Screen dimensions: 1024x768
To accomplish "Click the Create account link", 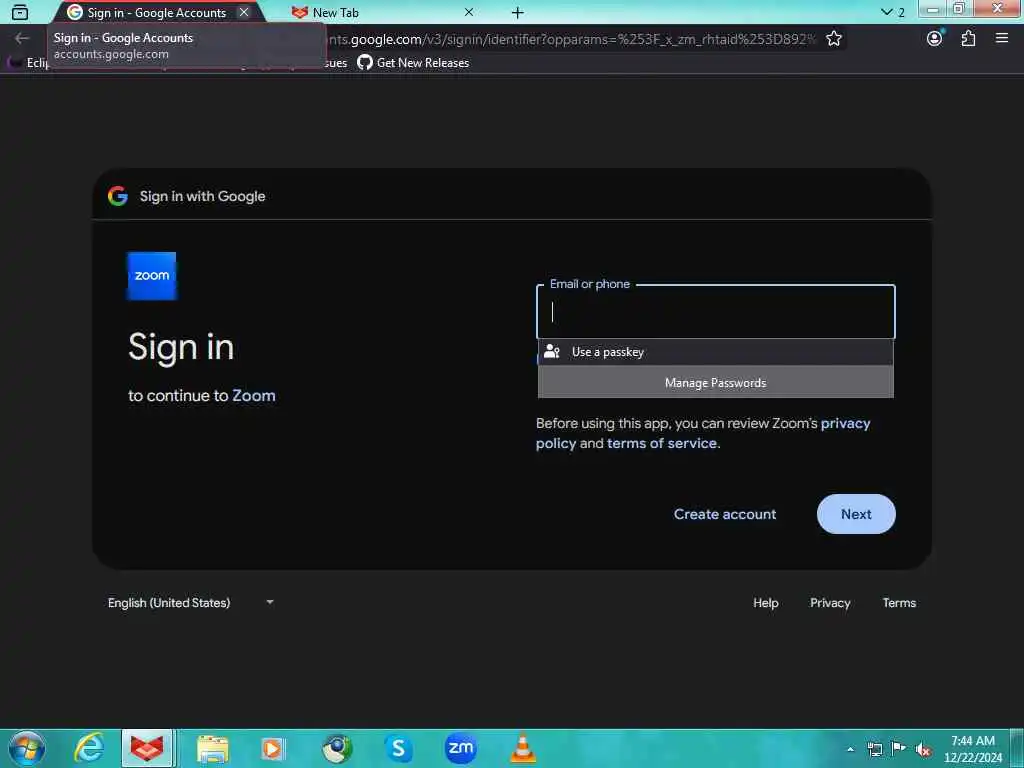I will [725, 514].
